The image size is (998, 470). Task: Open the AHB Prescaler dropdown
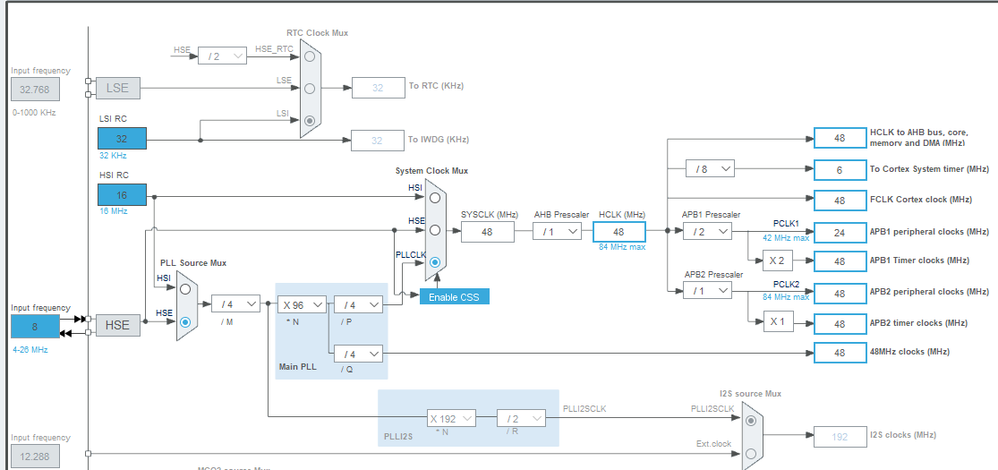click(557, 232)
